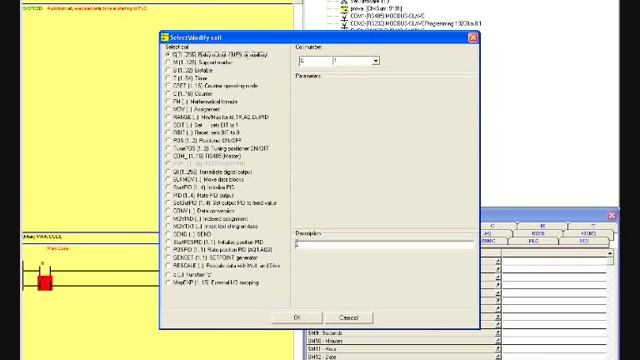This screenshot has height=360, width=640.
Task: Click edit pencil for SM11 Hour row
Action: 498,349
